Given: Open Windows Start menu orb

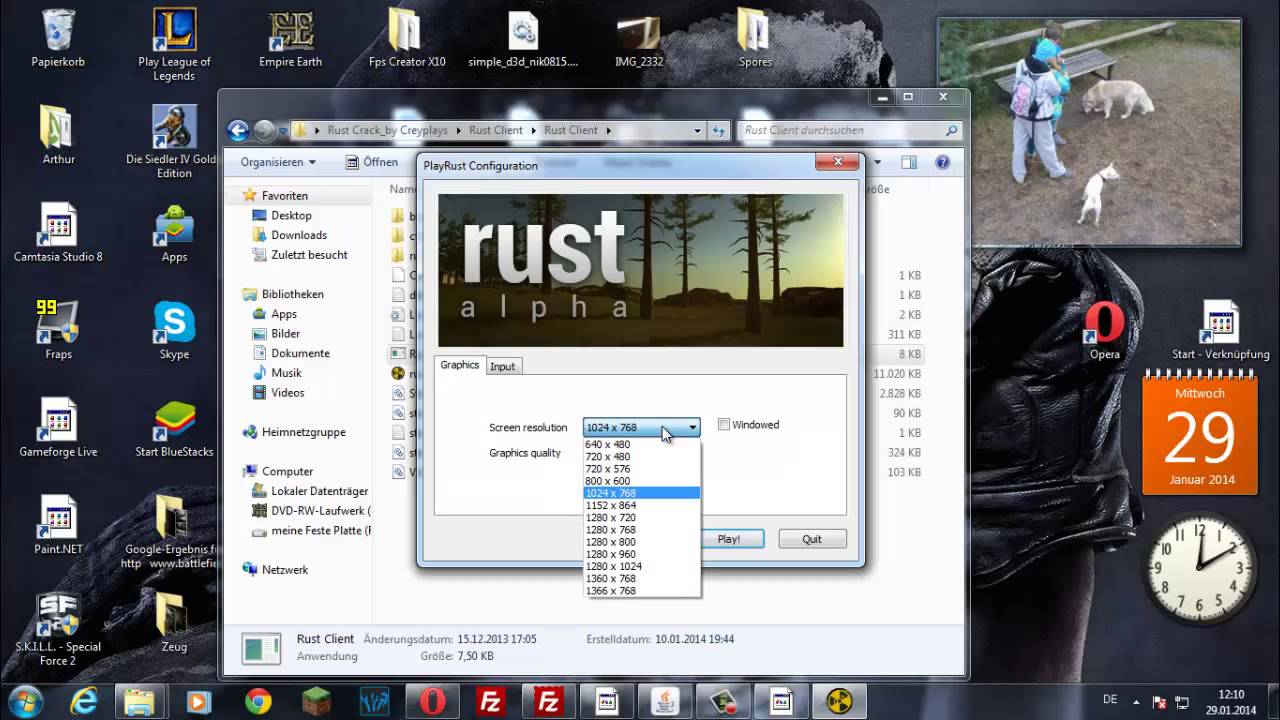Looking at the screenshot, I should (25, 701).
